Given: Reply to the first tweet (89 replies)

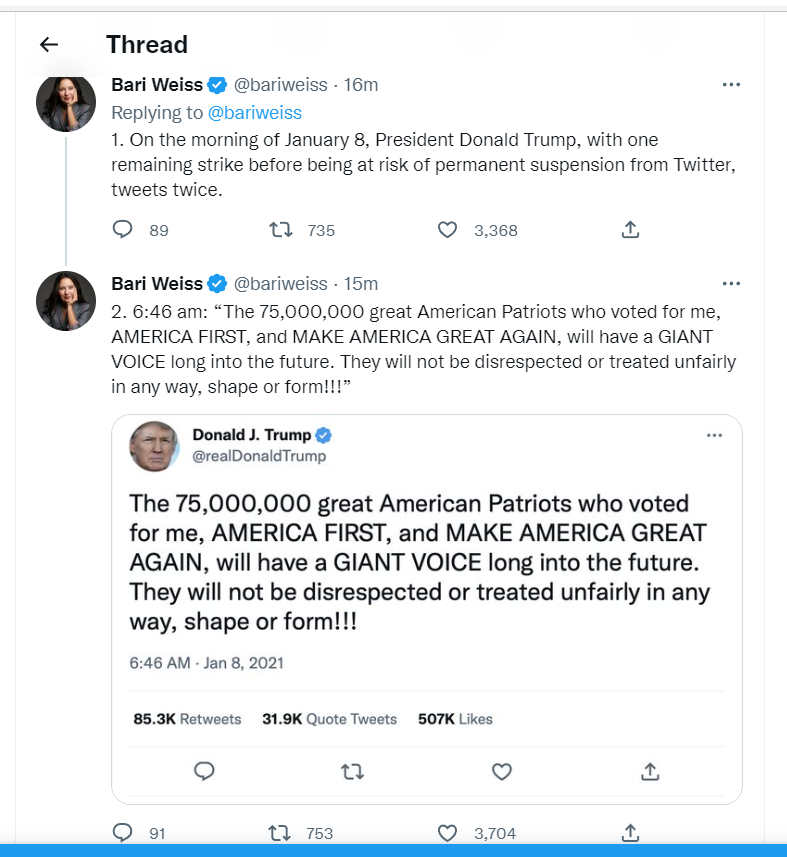Looking at the screenshot, I should click(x=123, y=230).
